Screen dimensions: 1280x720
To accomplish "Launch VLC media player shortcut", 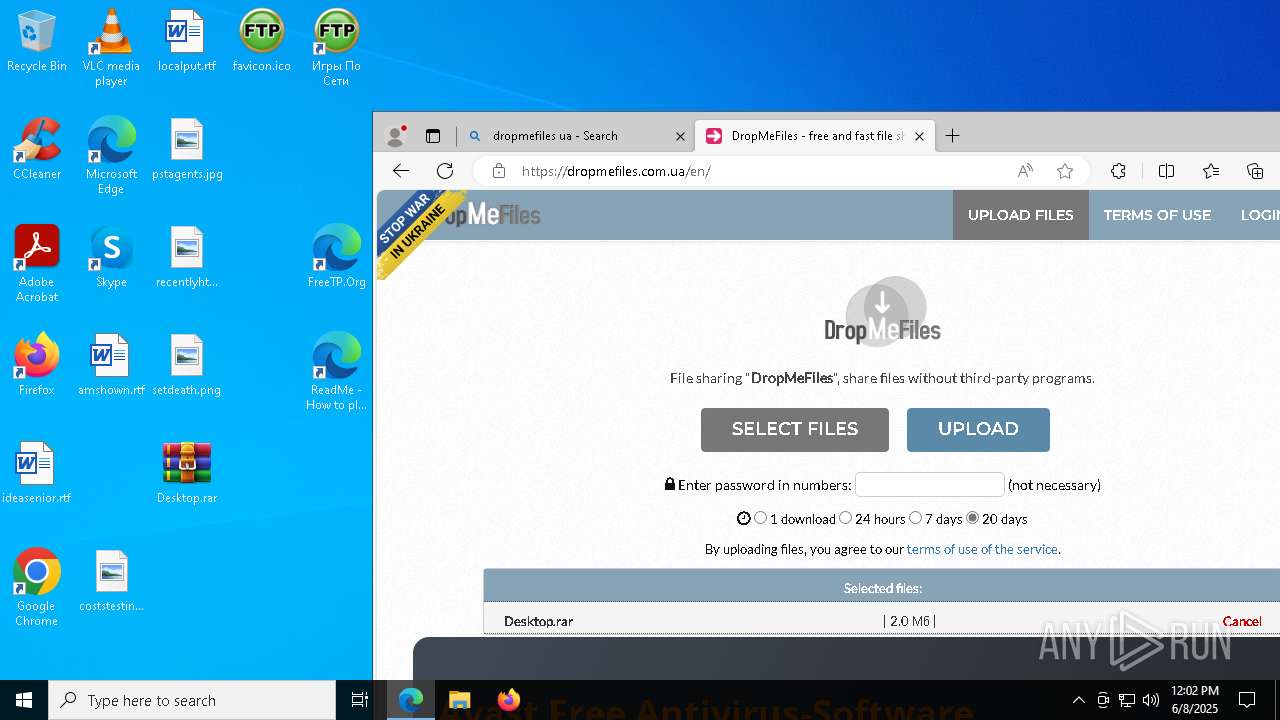I will pos(111,47).
